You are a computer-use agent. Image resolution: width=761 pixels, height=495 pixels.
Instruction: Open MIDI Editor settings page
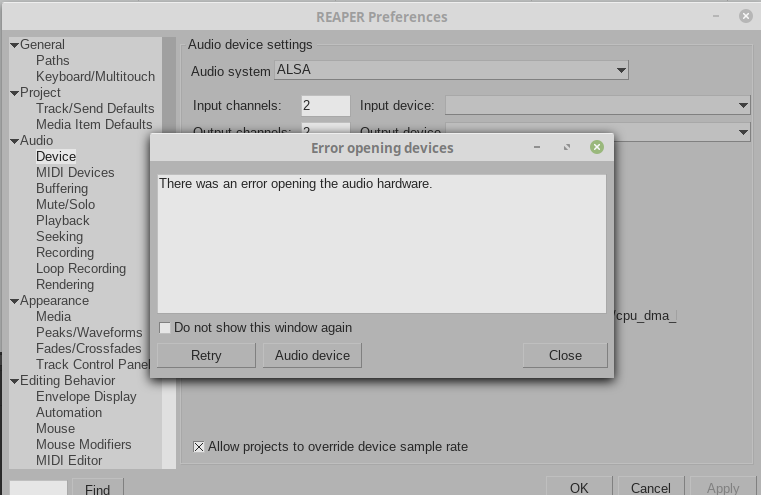click(x=69, y=461)
